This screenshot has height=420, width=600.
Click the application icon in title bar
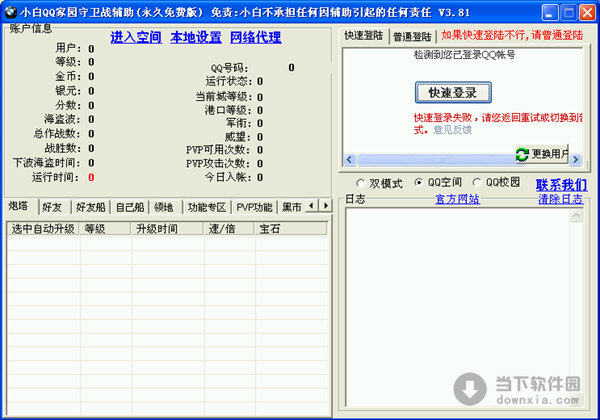coord(10,12)
